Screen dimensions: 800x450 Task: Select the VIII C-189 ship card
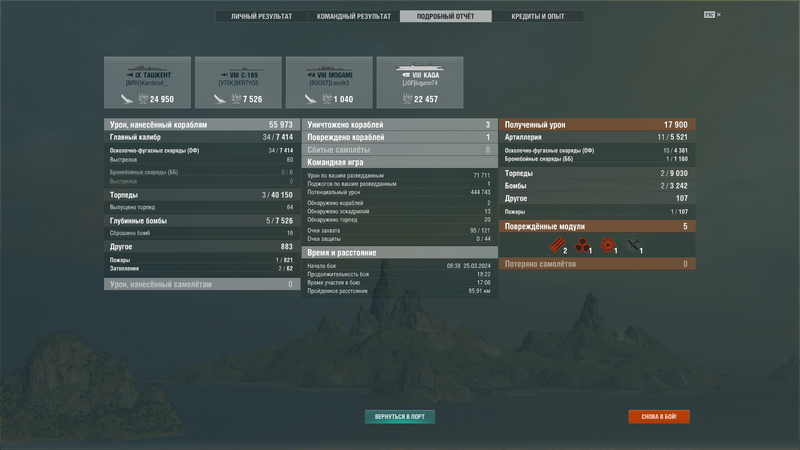[238, 82]
